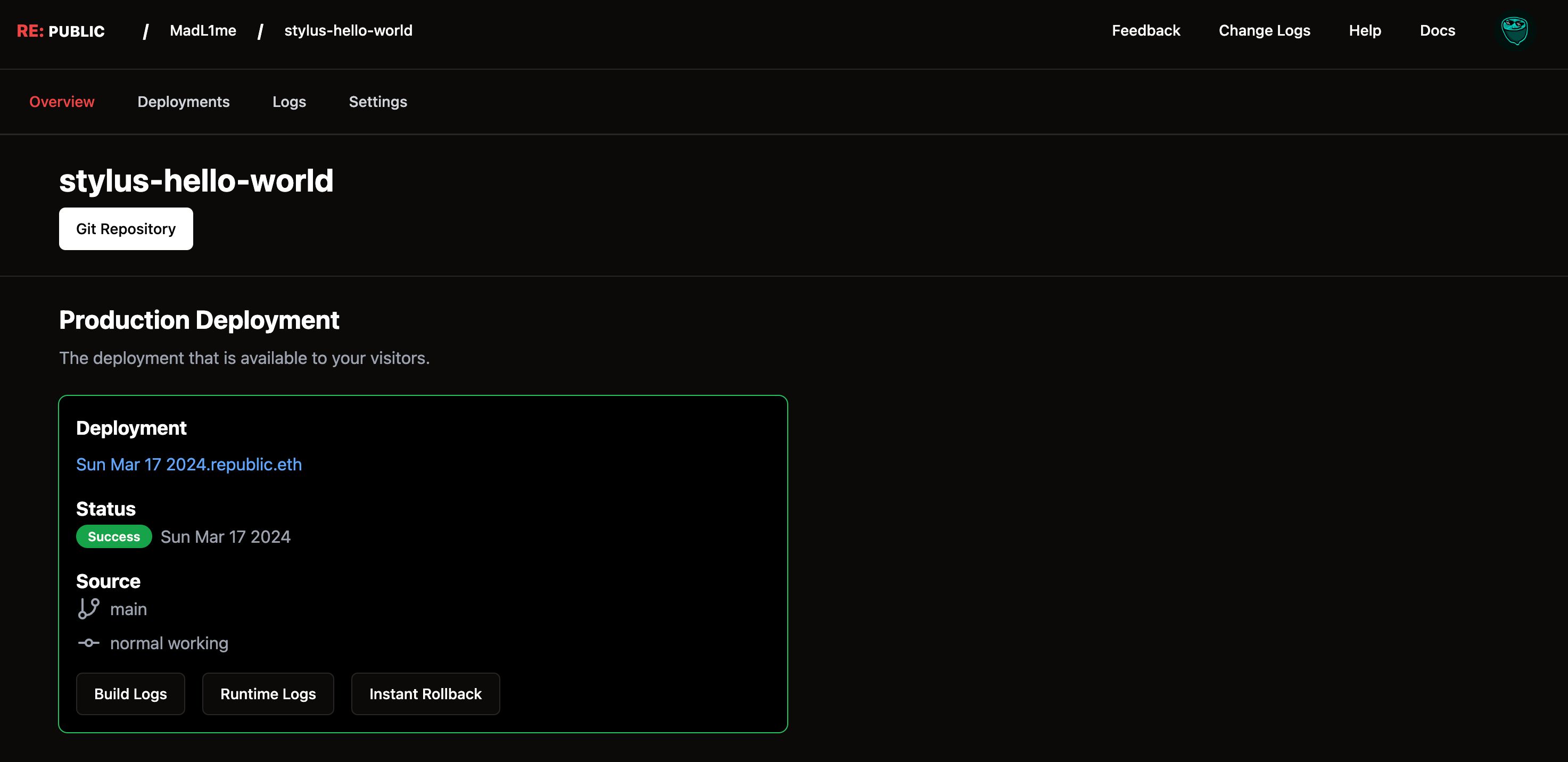This screenshot has height=762, width=1568.
Task: Click the green Success status badge
Action: [114, 537]
